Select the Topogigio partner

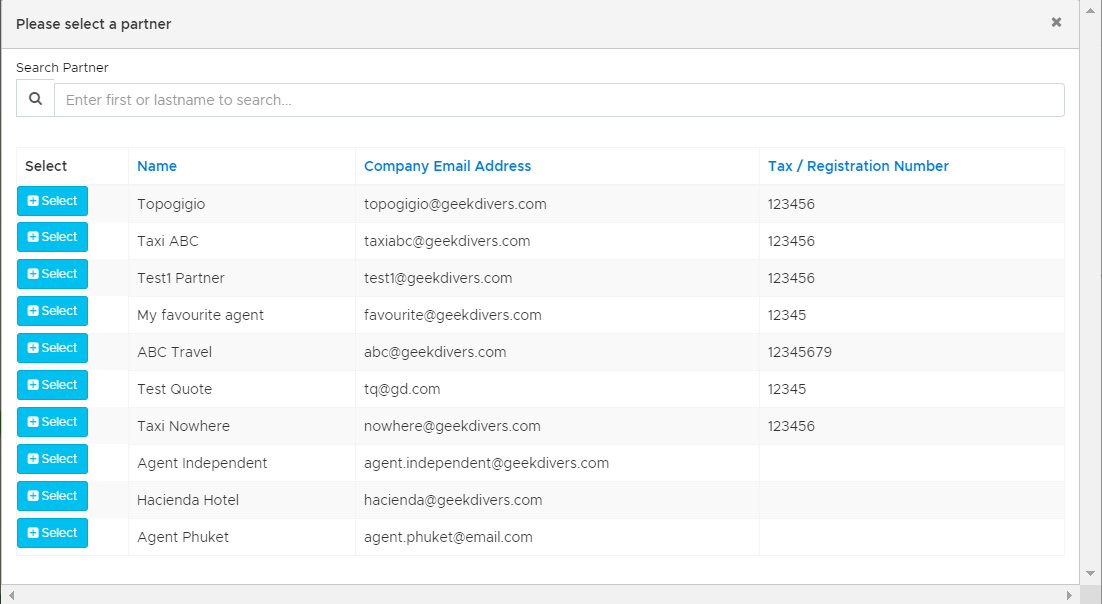click(x=53, y=201)
